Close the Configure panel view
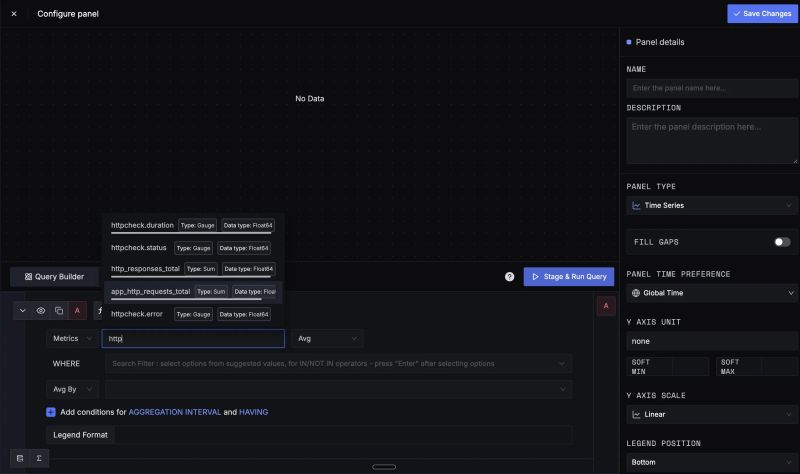Viewport: 800px width, 474px height. pos(14,14)
